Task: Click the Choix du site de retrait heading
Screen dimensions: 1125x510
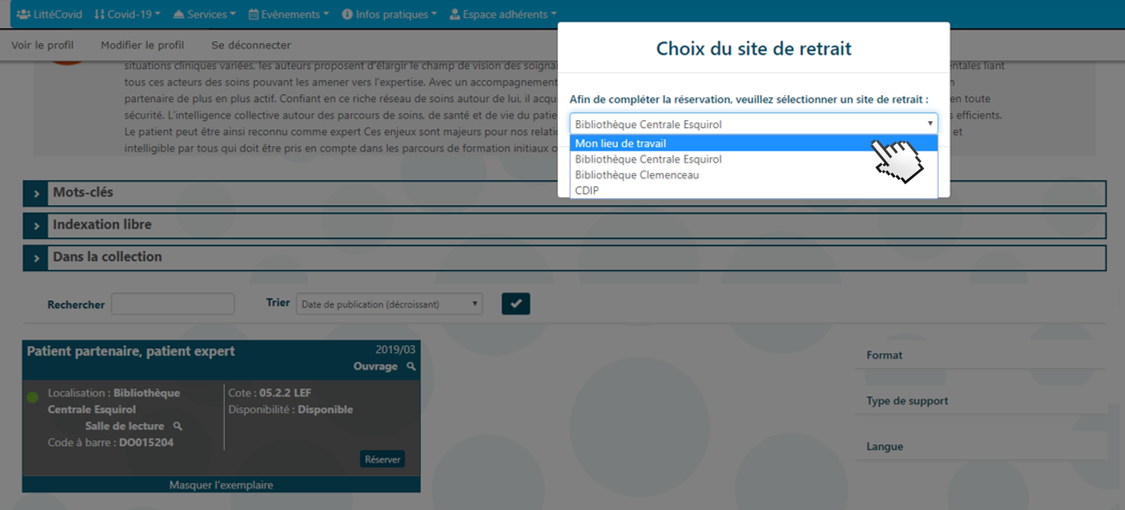Action: pos(754,49)
